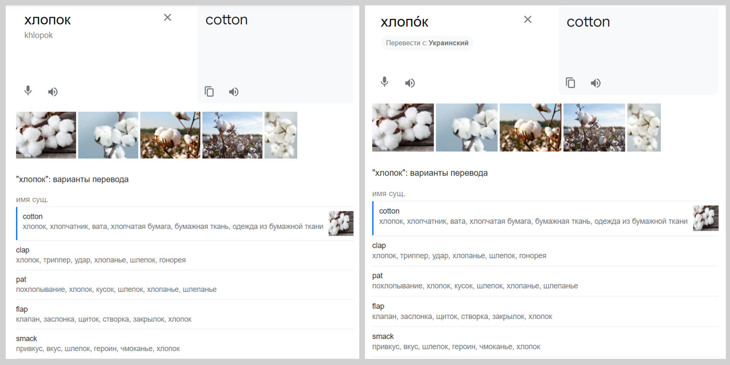Viewport: 730px width, 365px height.
Task: Click translated word 'cotton' output in right panel
Action: (588, 22)
